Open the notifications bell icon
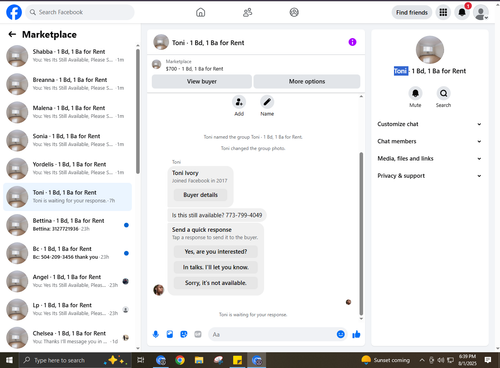Viewport: 500px width, 368px height. (x=462, y=12)
